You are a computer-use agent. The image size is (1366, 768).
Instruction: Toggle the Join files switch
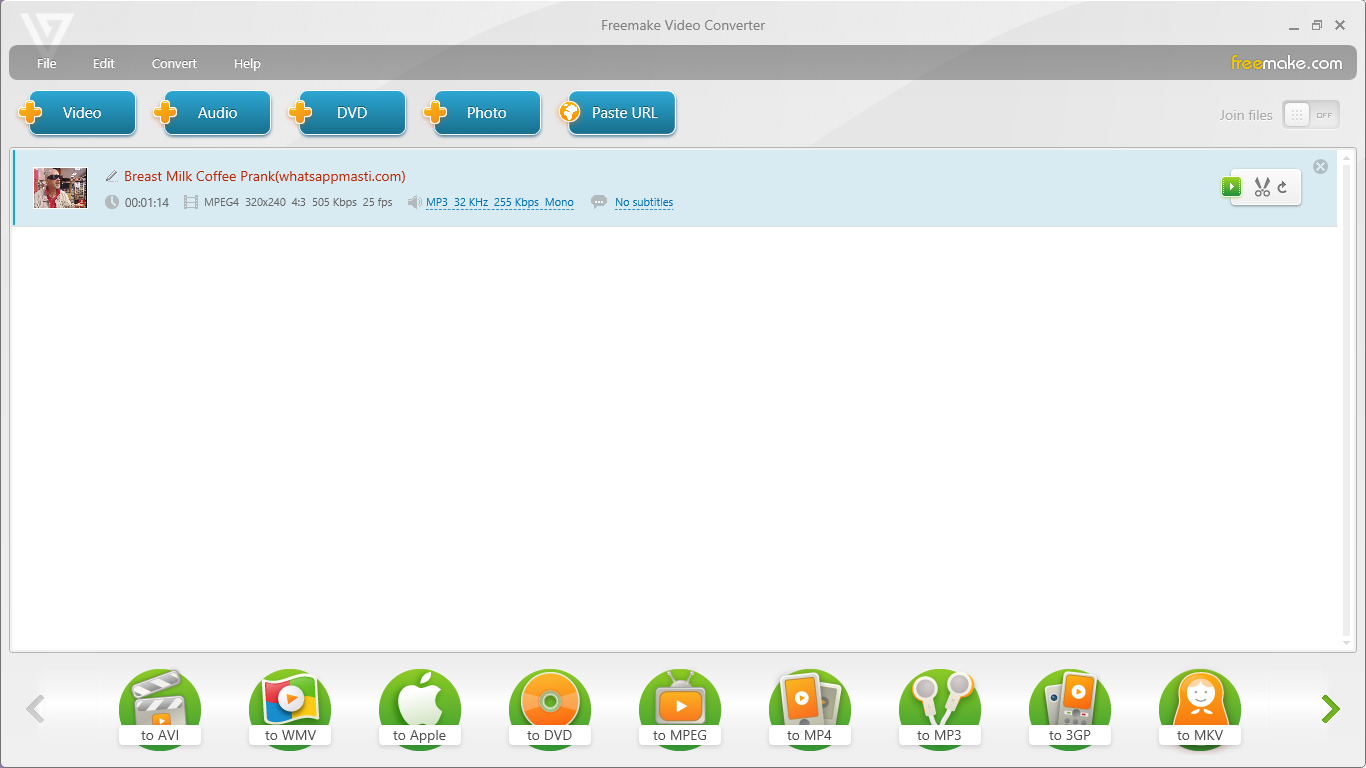point(1311,115)
